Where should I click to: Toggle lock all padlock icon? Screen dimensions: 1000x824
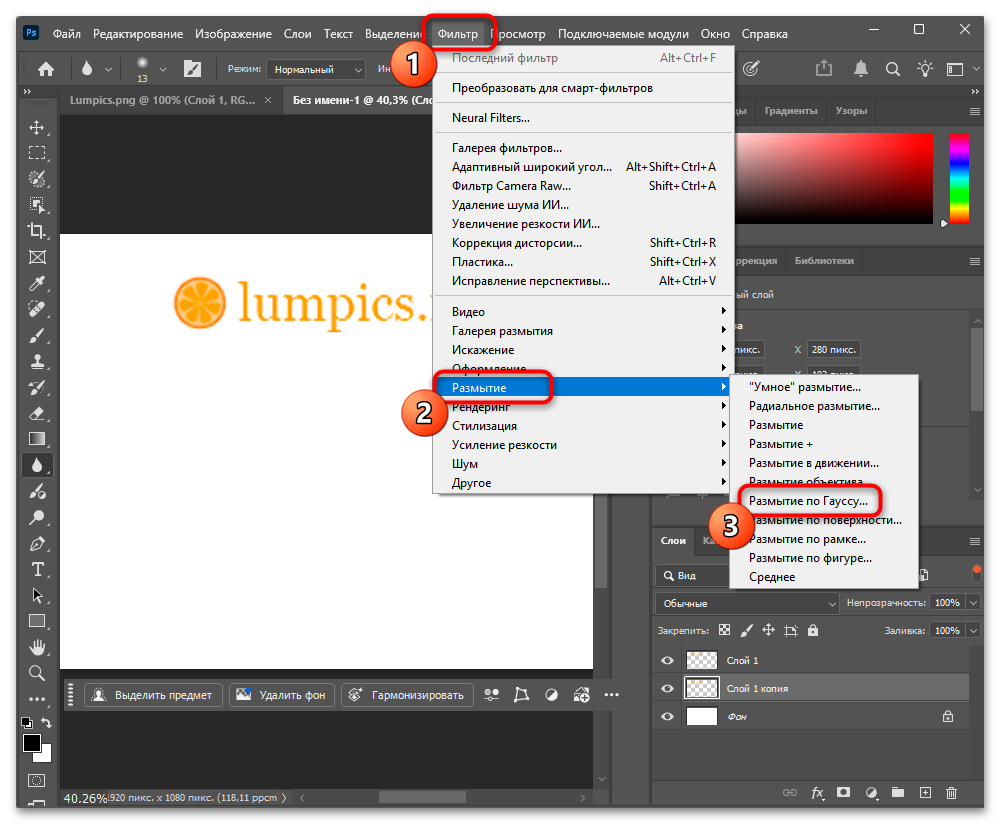point(812,630)
